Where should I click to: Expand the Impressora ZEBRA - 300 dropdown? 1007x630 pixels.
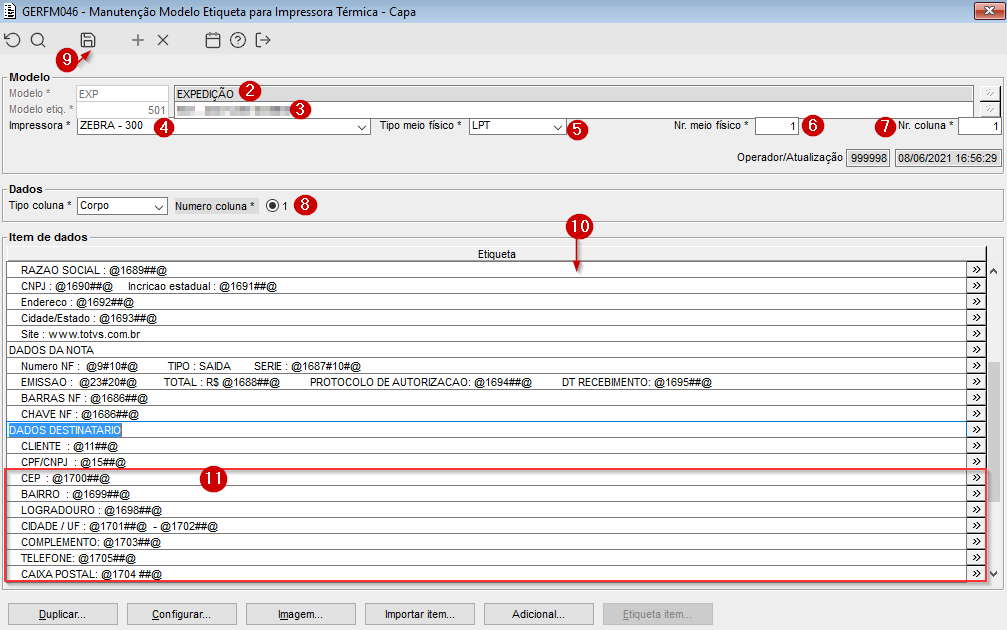click(x=362, y=127)
